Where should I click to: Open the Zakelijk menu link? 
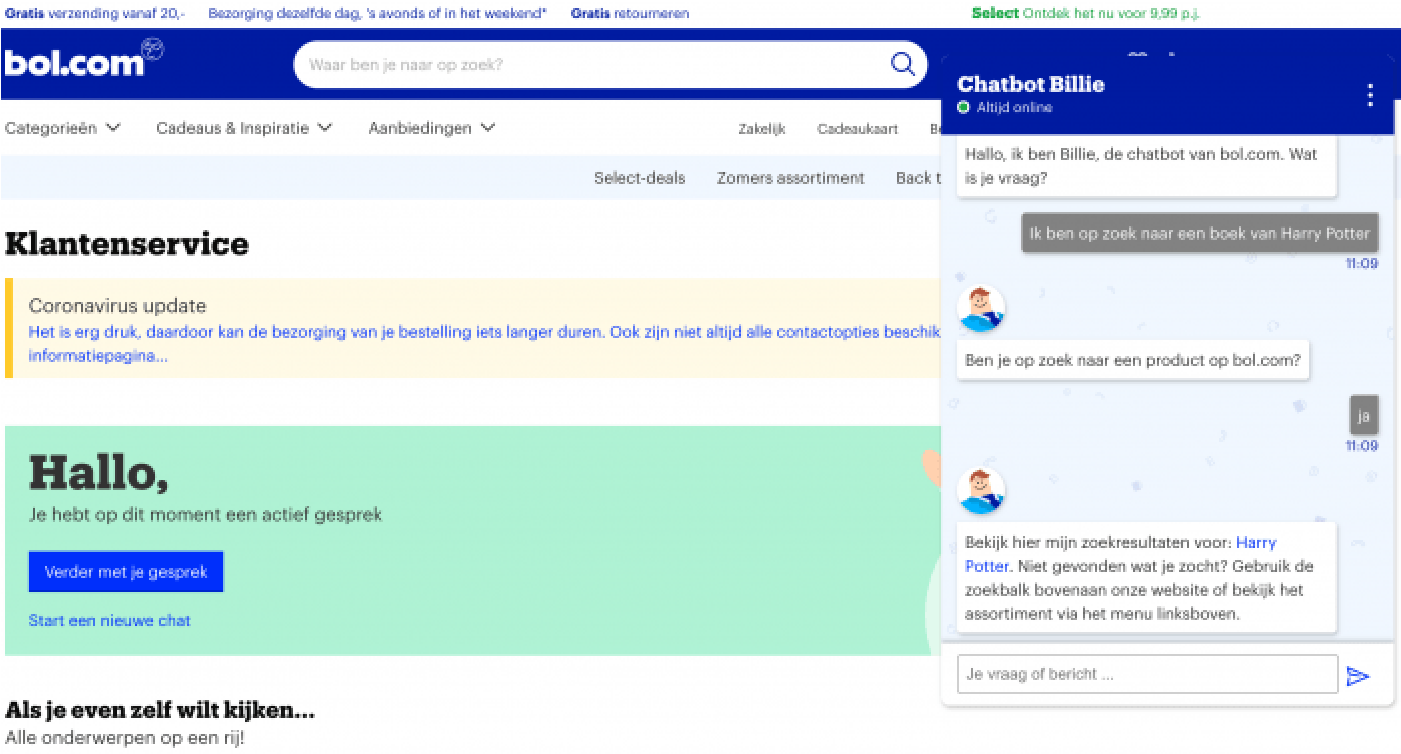(762, 129)
